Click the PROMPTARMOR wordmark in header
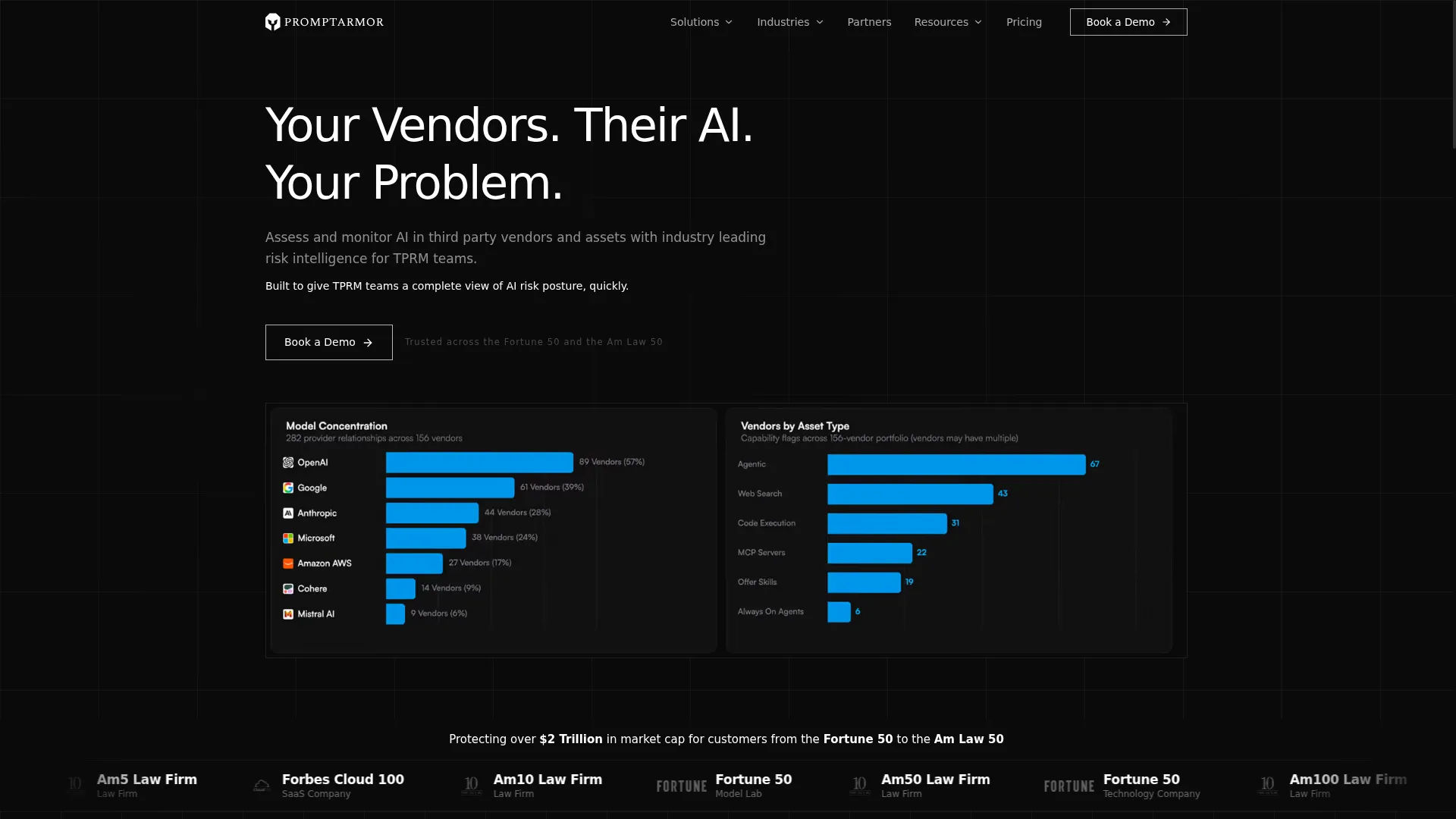Image resolution: width=1456 pixels, height=819 pixels. (x=334, y=22)
